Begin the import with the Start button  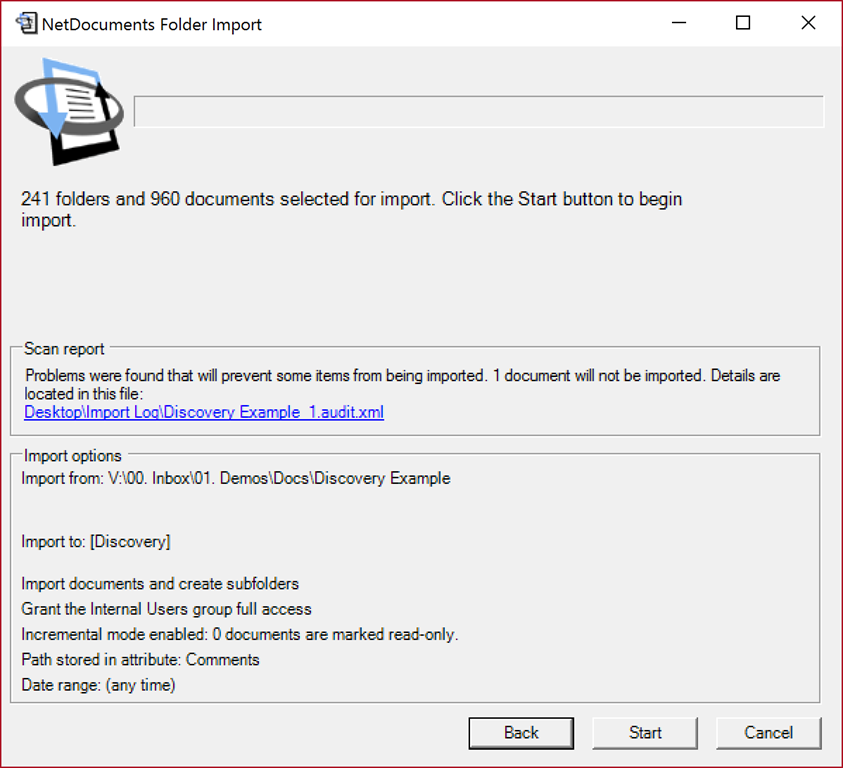[x=645, y=733]
